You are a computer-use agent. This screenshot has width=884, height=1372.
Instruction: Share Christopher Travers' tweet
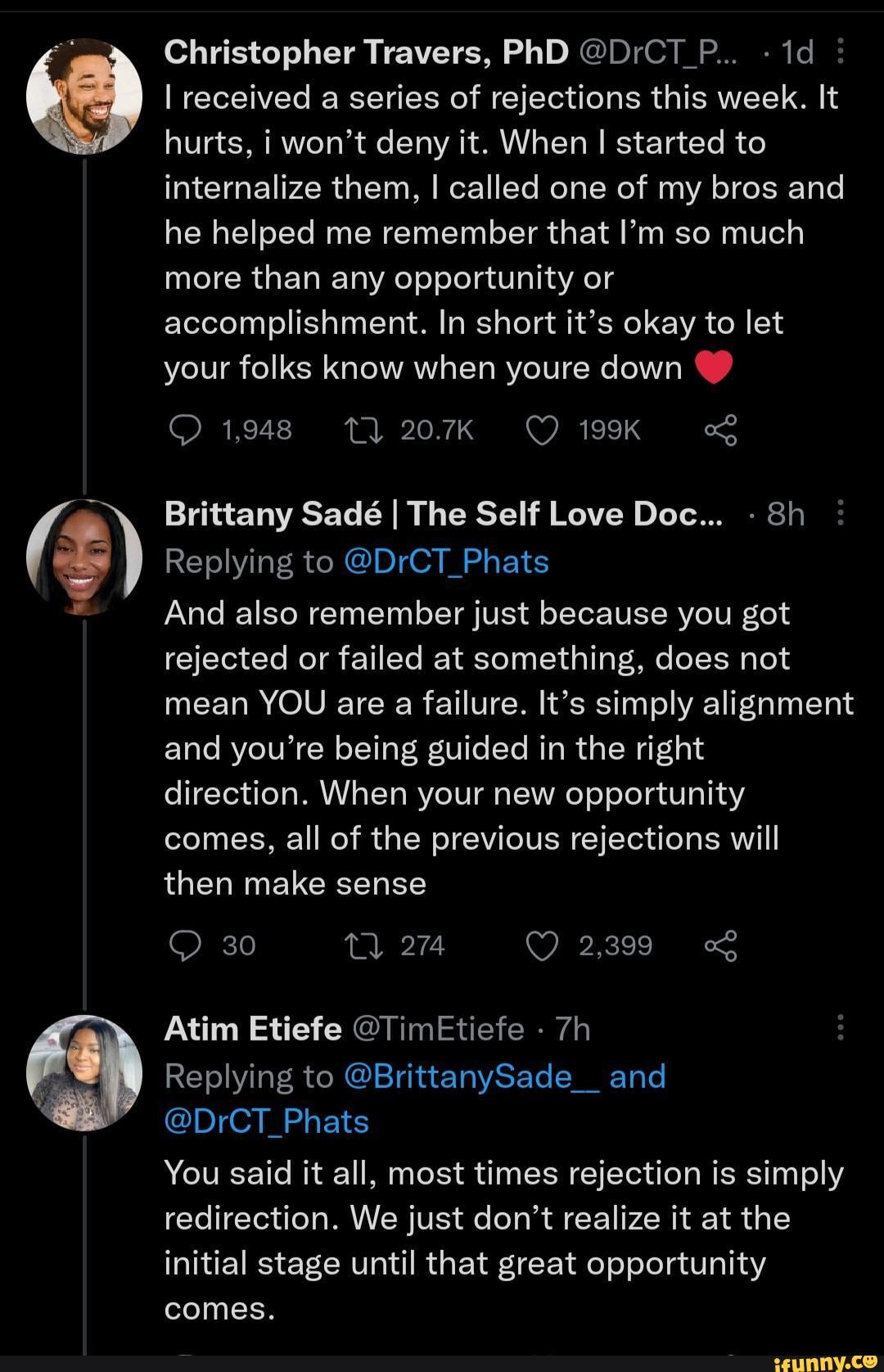[720, 429]
